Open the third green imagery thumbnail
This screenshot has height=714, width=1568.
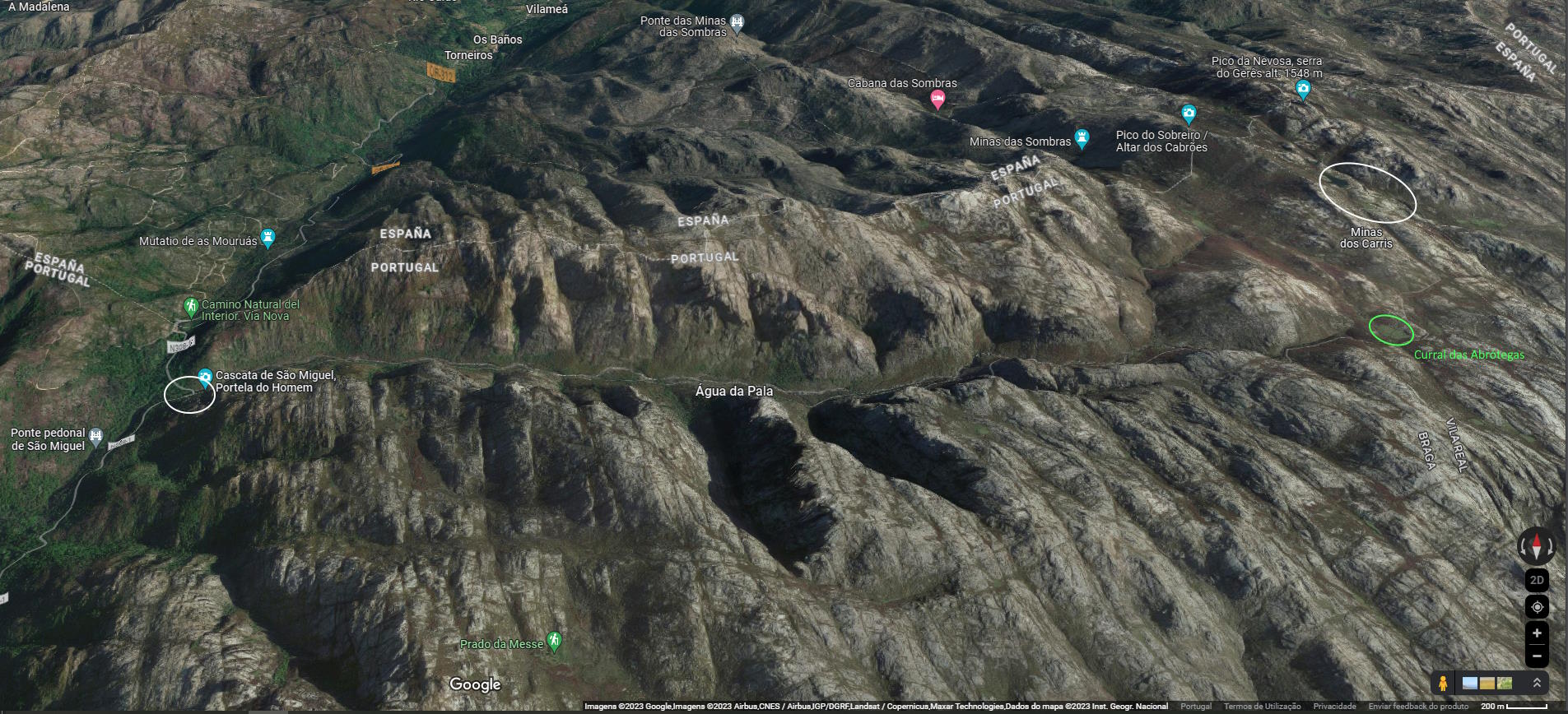pos(1505,683)
